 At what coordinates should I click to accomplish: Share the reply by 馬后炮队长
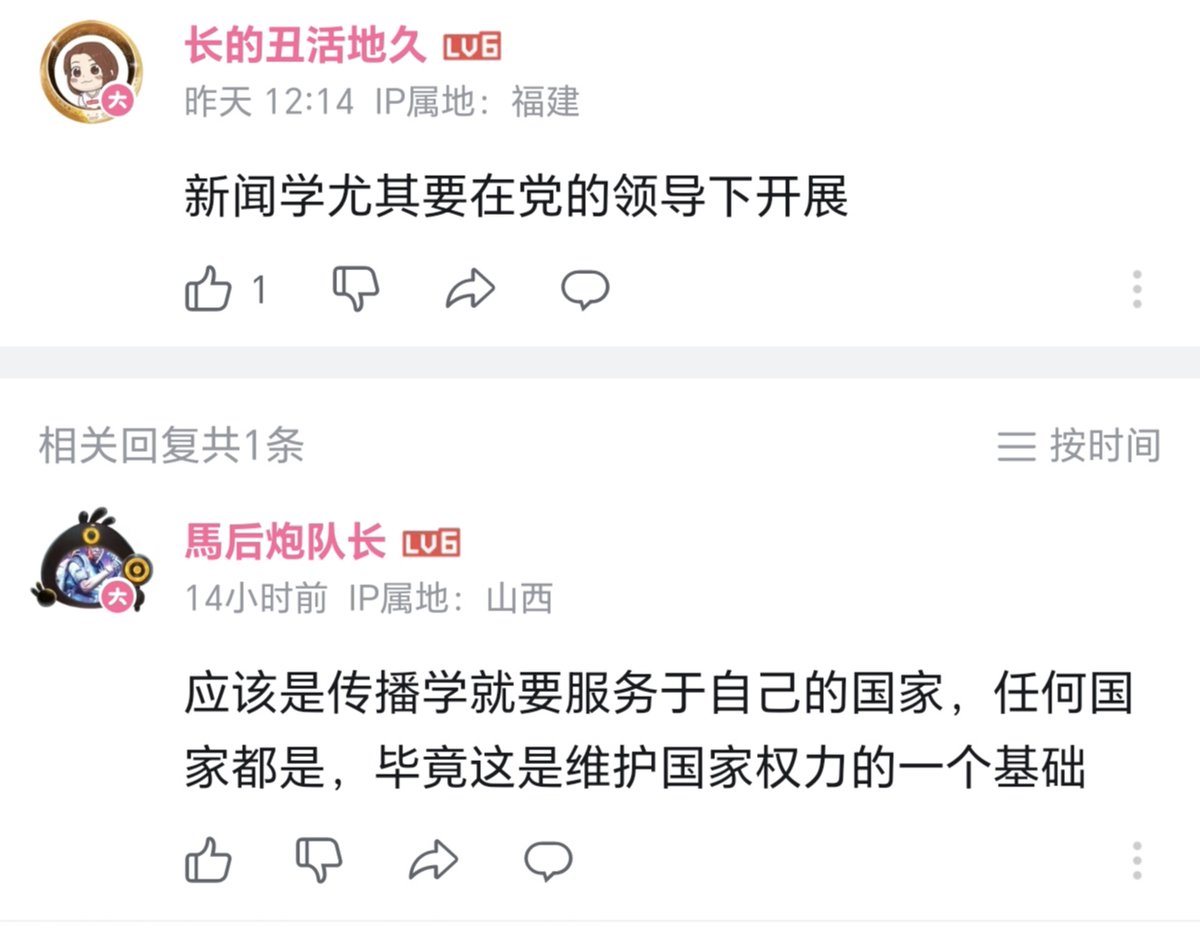[434, 860]
